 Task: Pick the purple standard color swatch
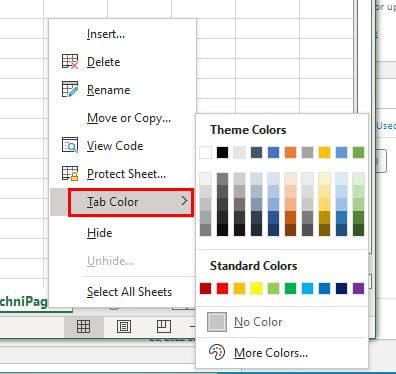(x=358, y=288)
